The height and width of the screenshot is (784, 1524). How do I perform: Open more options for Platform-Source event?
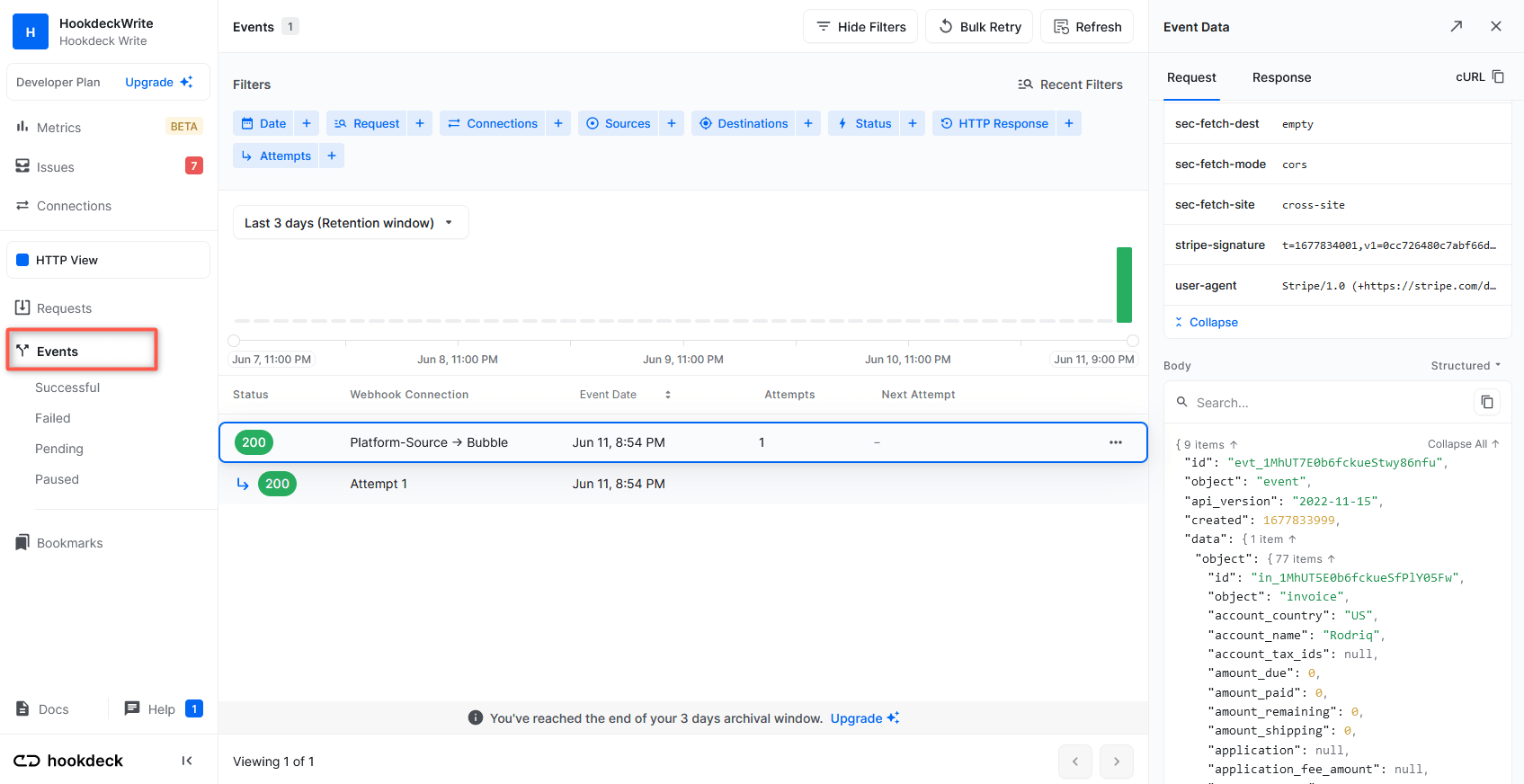coord(1116,442)
